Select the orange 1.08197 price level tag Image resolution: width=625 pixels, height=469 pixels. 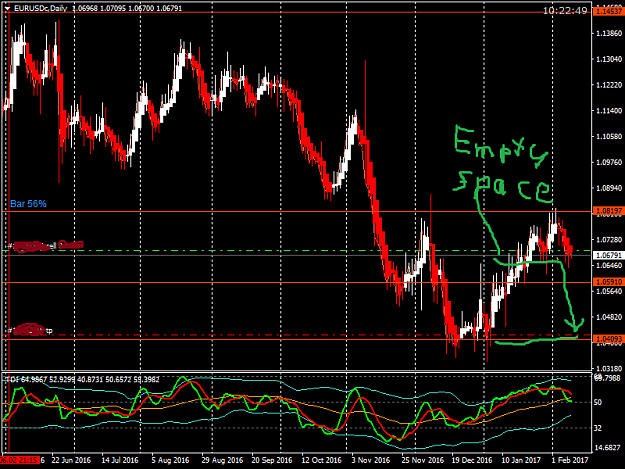pos(608,211)
